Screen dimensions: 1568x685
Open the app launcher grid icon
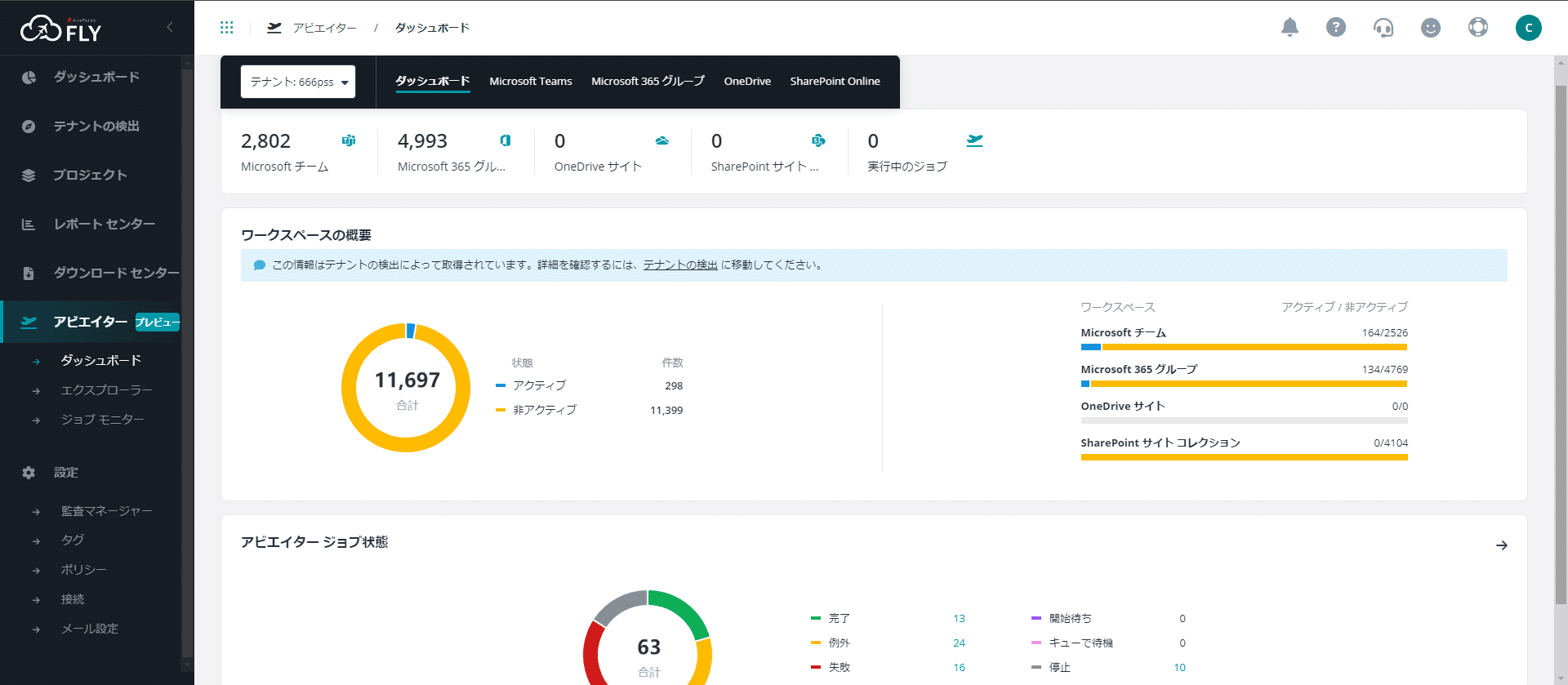tap(227, 28)
